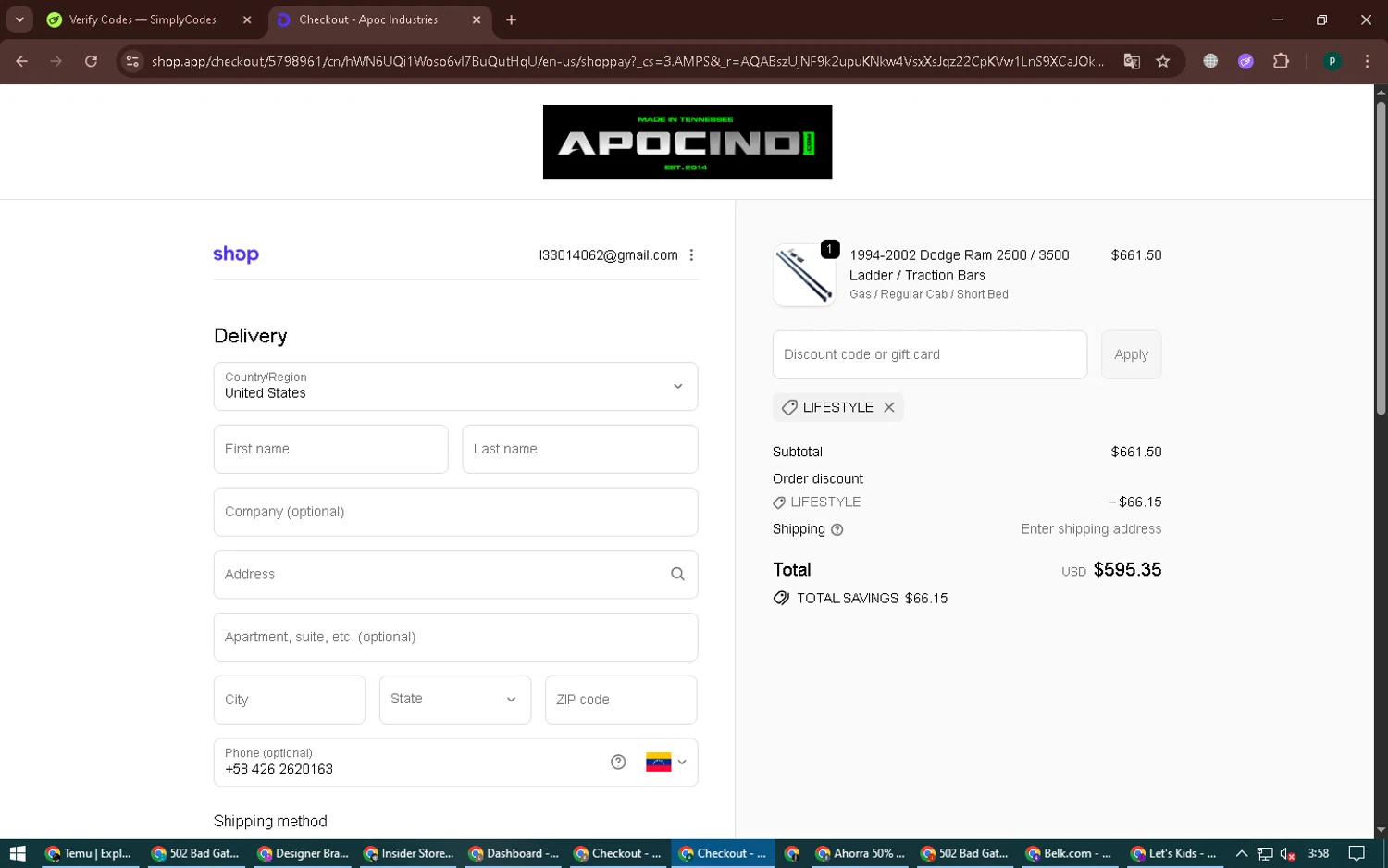The image size is (1388, 868).
Task: Click the TOTAL SAVINGS $66.15 text
Action: [872, 599]
